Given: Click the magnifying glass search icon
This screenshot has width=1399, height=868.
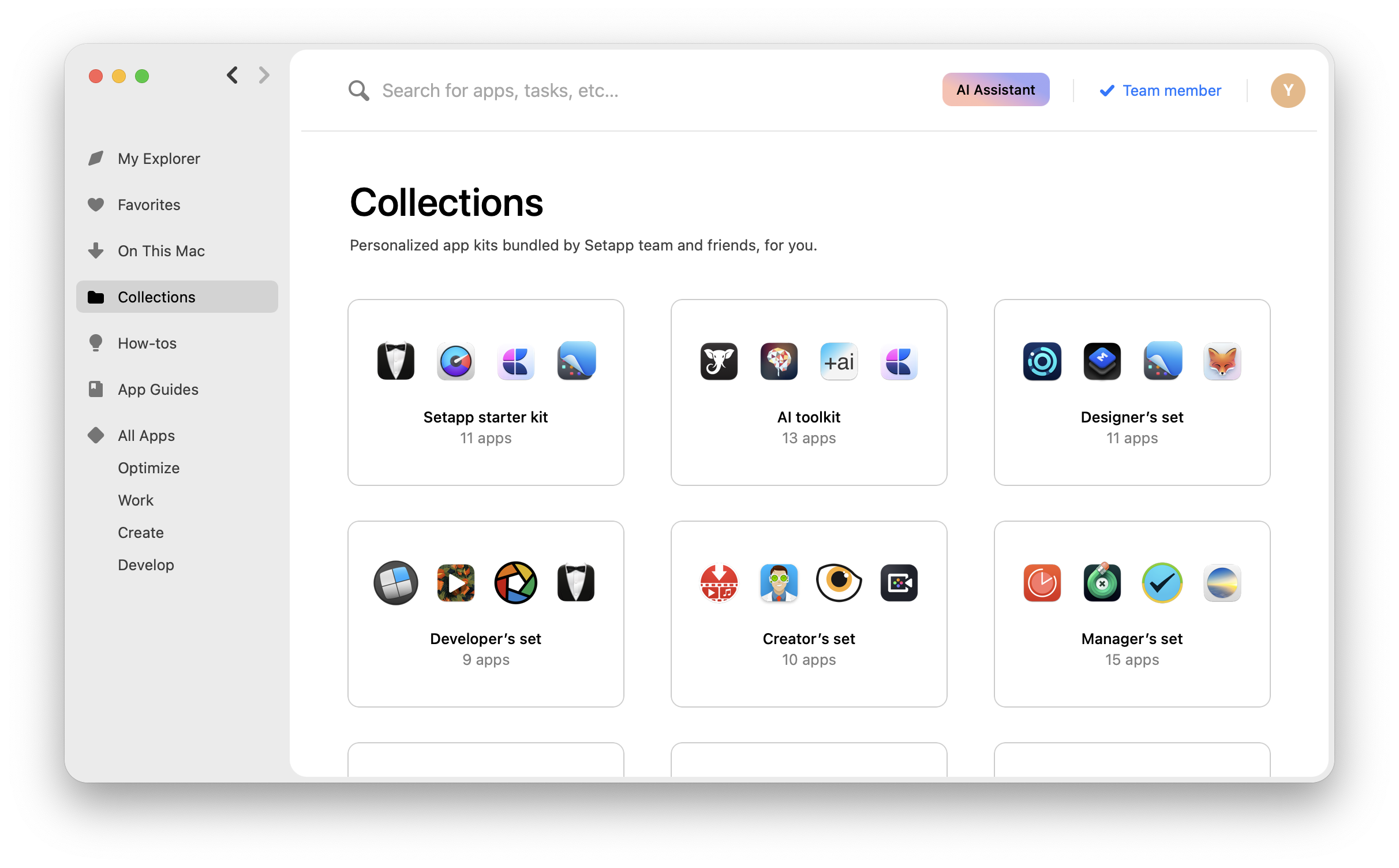Looking at the screenshot, I should [x=358, y=91].
